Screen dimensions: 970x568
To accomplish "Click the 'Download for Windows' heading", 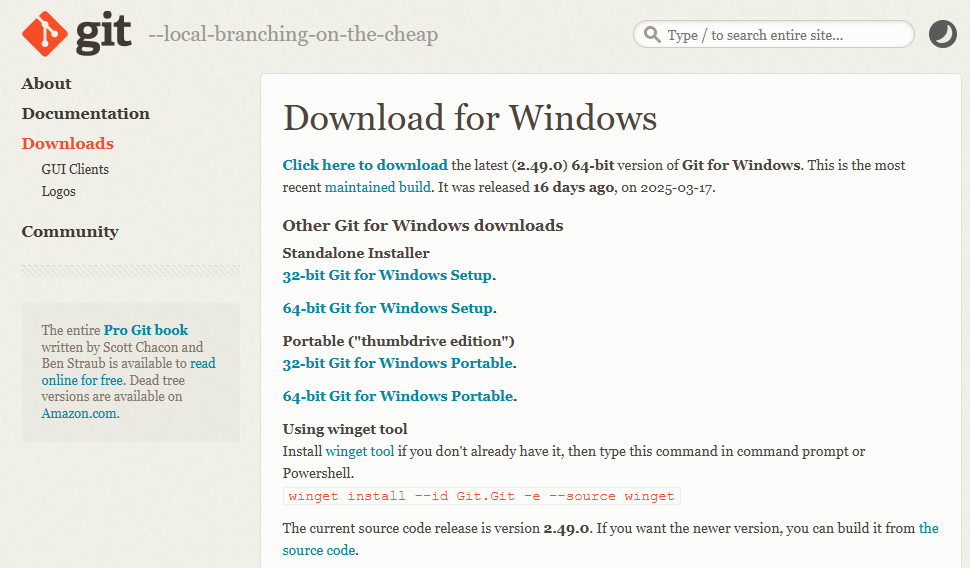I will [470, 118].
